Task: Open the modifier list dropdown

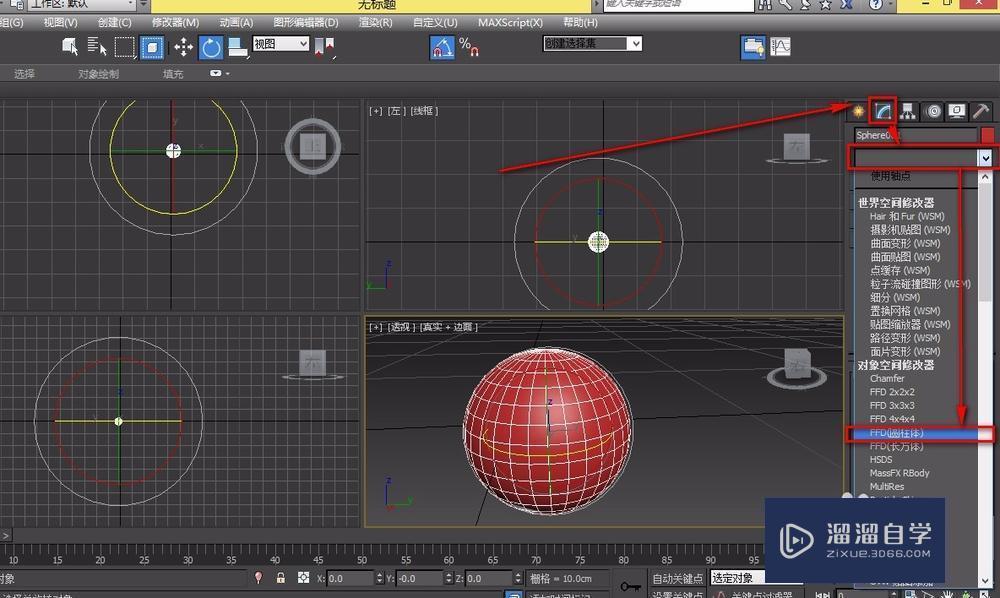Action: [x=920, y=158]
